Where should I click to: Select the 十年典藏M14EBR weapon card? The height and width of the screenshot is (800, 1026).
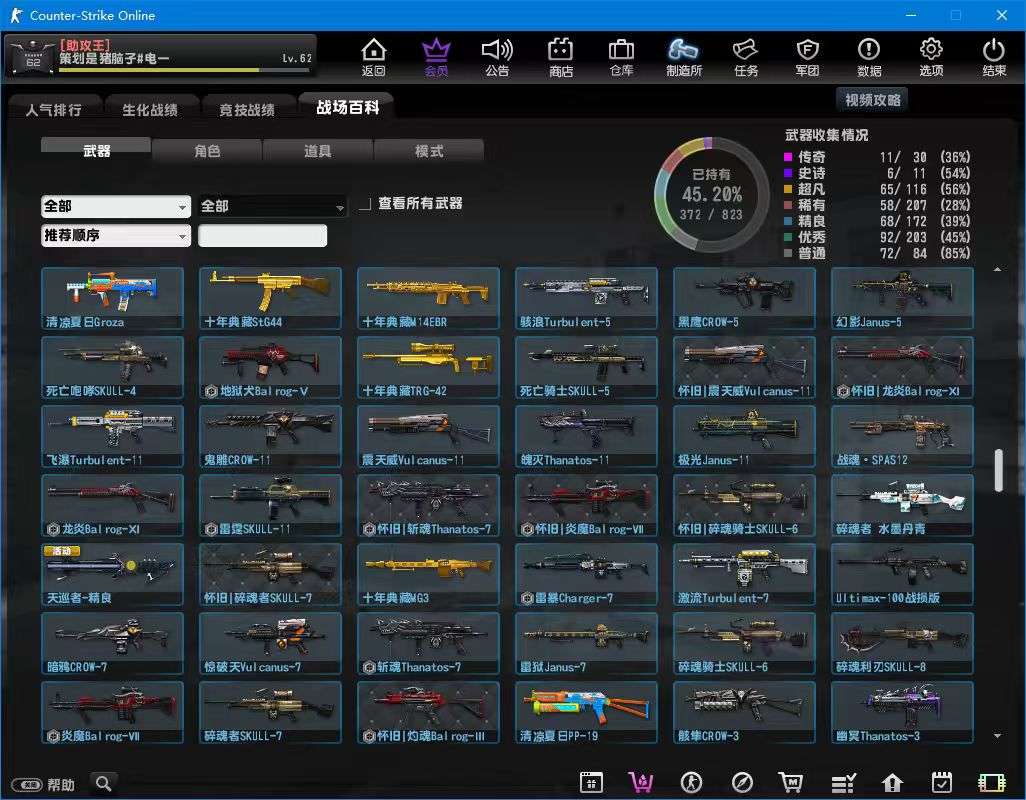click(x=429, y=298)
